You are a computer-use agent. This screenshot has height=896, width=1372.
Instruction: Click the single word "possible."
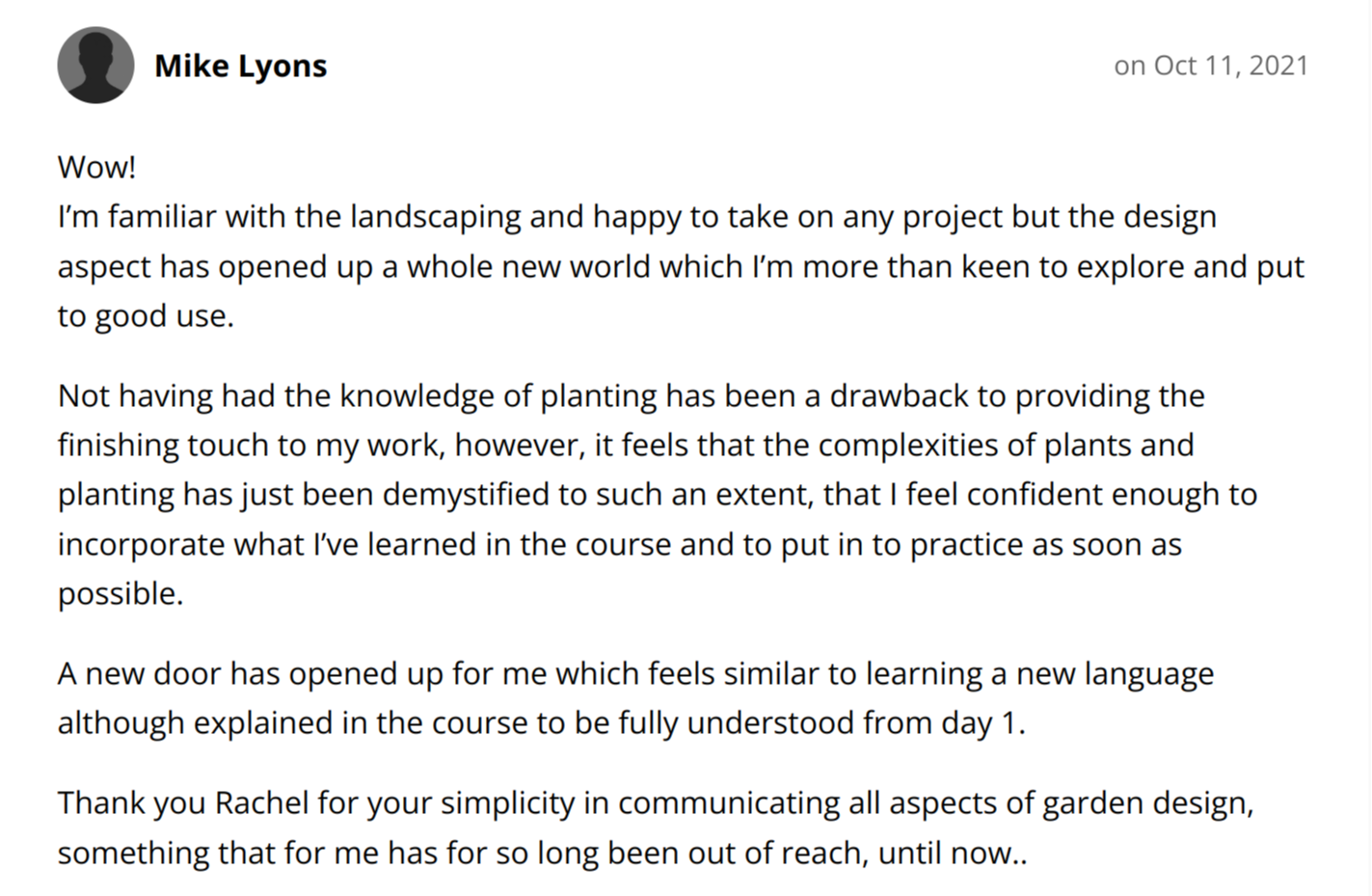click(x=121, y=593)
